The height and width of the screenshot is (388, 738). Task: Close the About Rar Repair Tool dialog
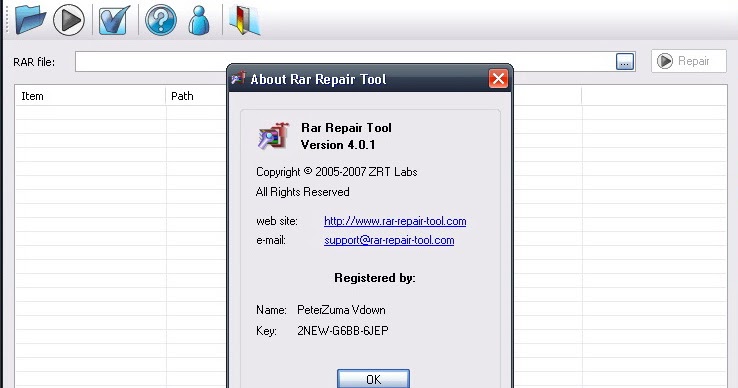click(498, 79)
